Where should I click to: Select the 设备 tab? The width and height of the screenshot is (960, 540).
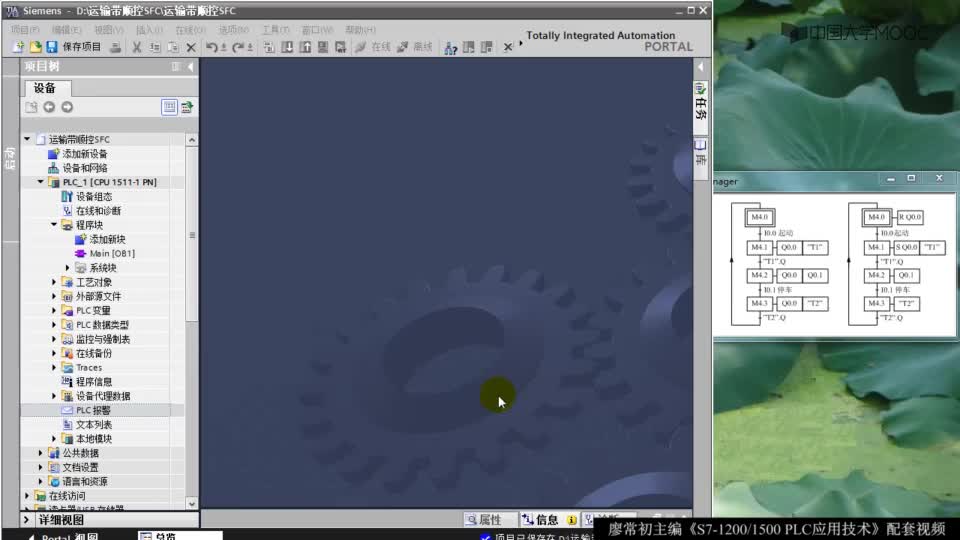point(45,88)
